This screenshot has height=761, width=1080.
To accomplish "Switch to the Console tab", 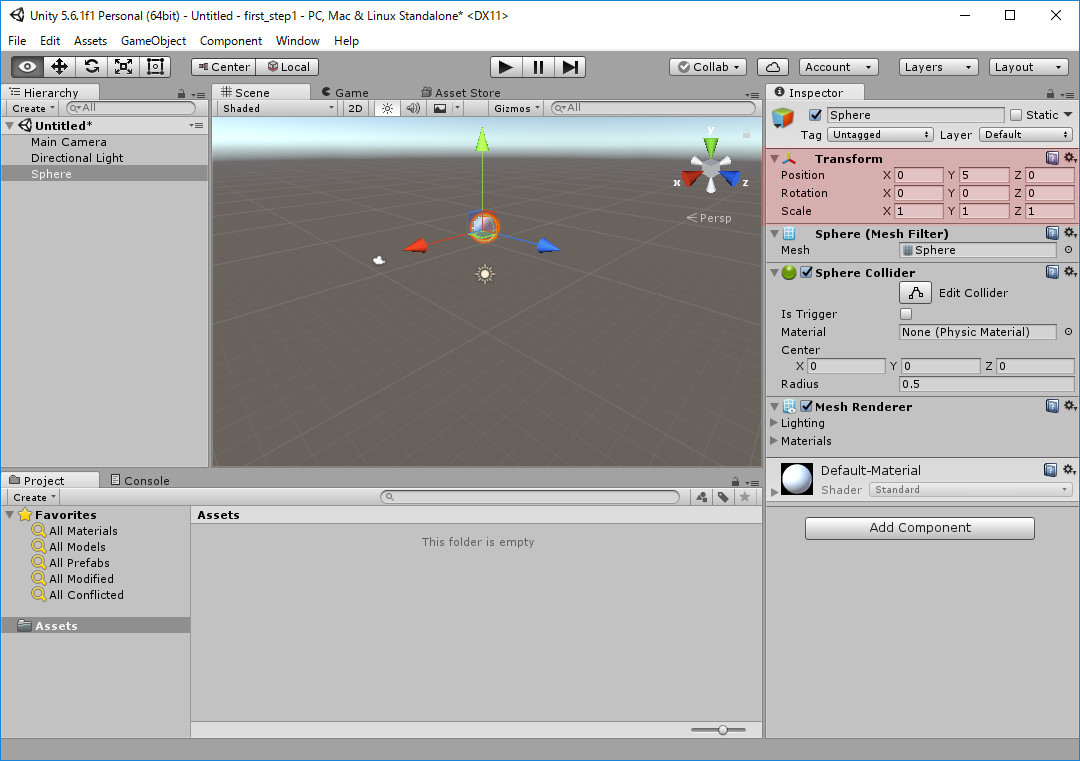I will [140, 481].
